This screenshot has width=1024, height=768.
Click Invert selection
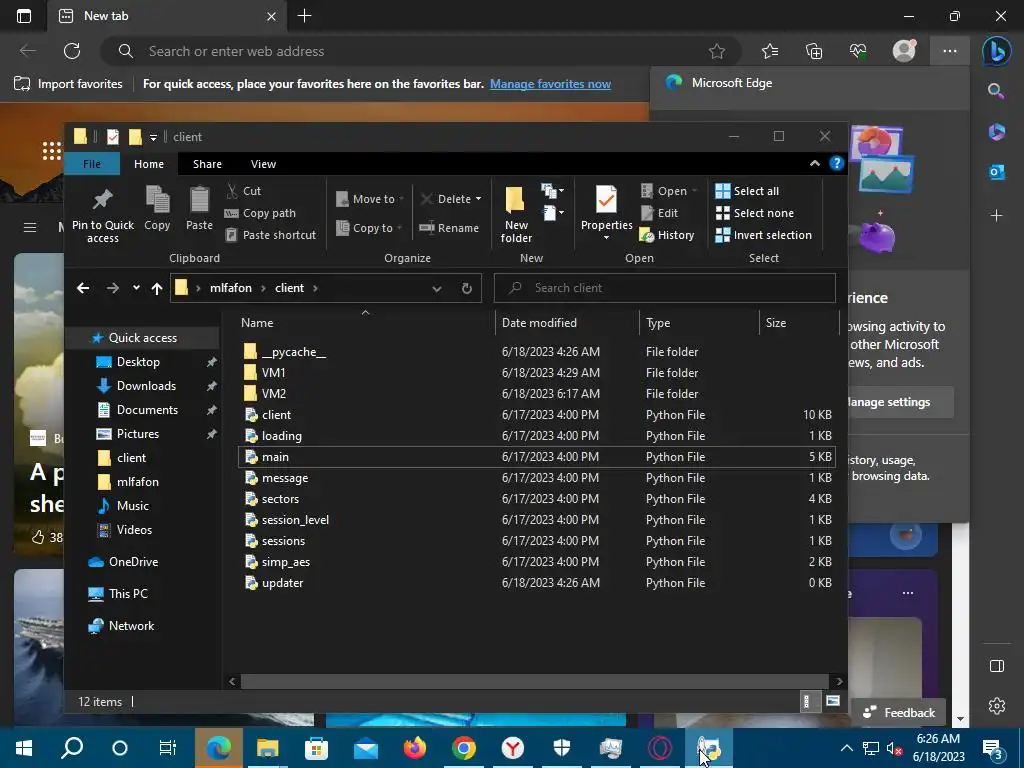click(x=763, y=235)
